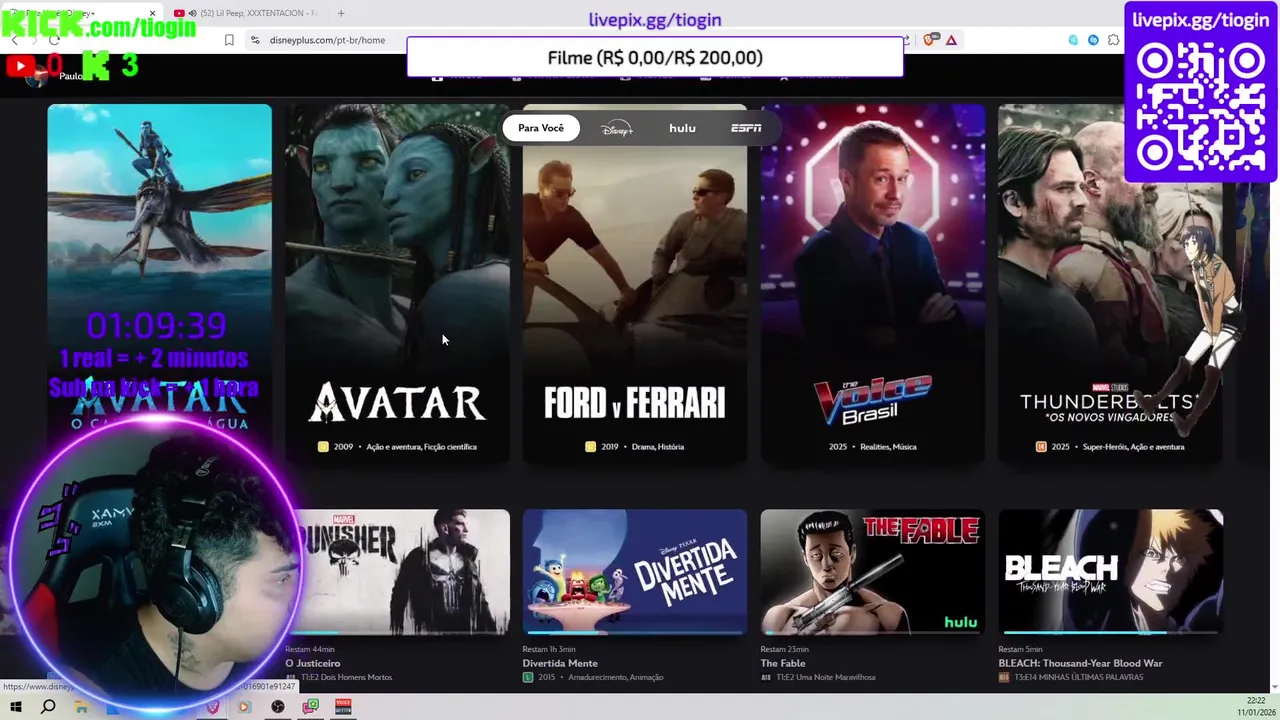This screenshot has width=1280, height=720.
Task: Close the Disney+ browser tab
Action: click(x=153, y=13)
